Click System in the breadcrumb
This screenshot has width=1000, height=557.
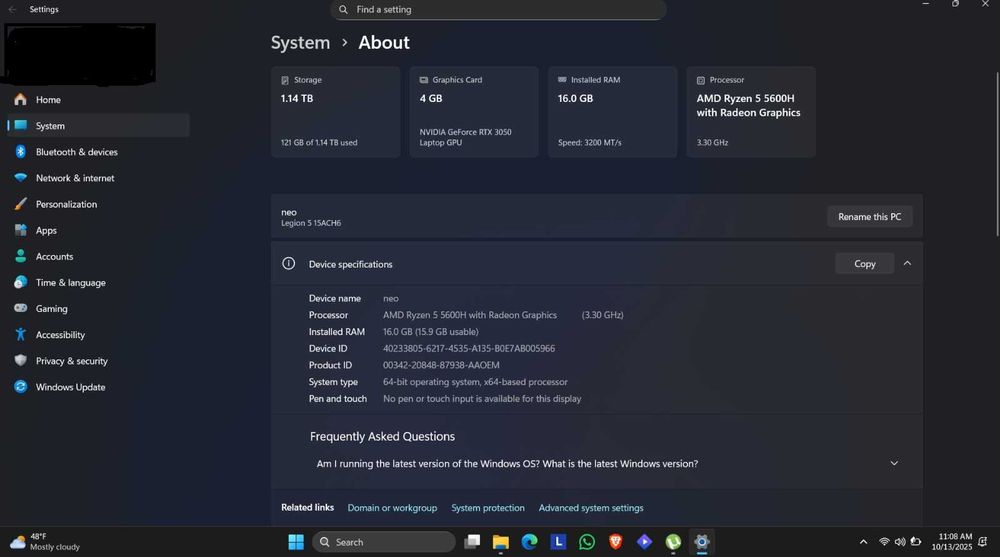tap(300, 43)
